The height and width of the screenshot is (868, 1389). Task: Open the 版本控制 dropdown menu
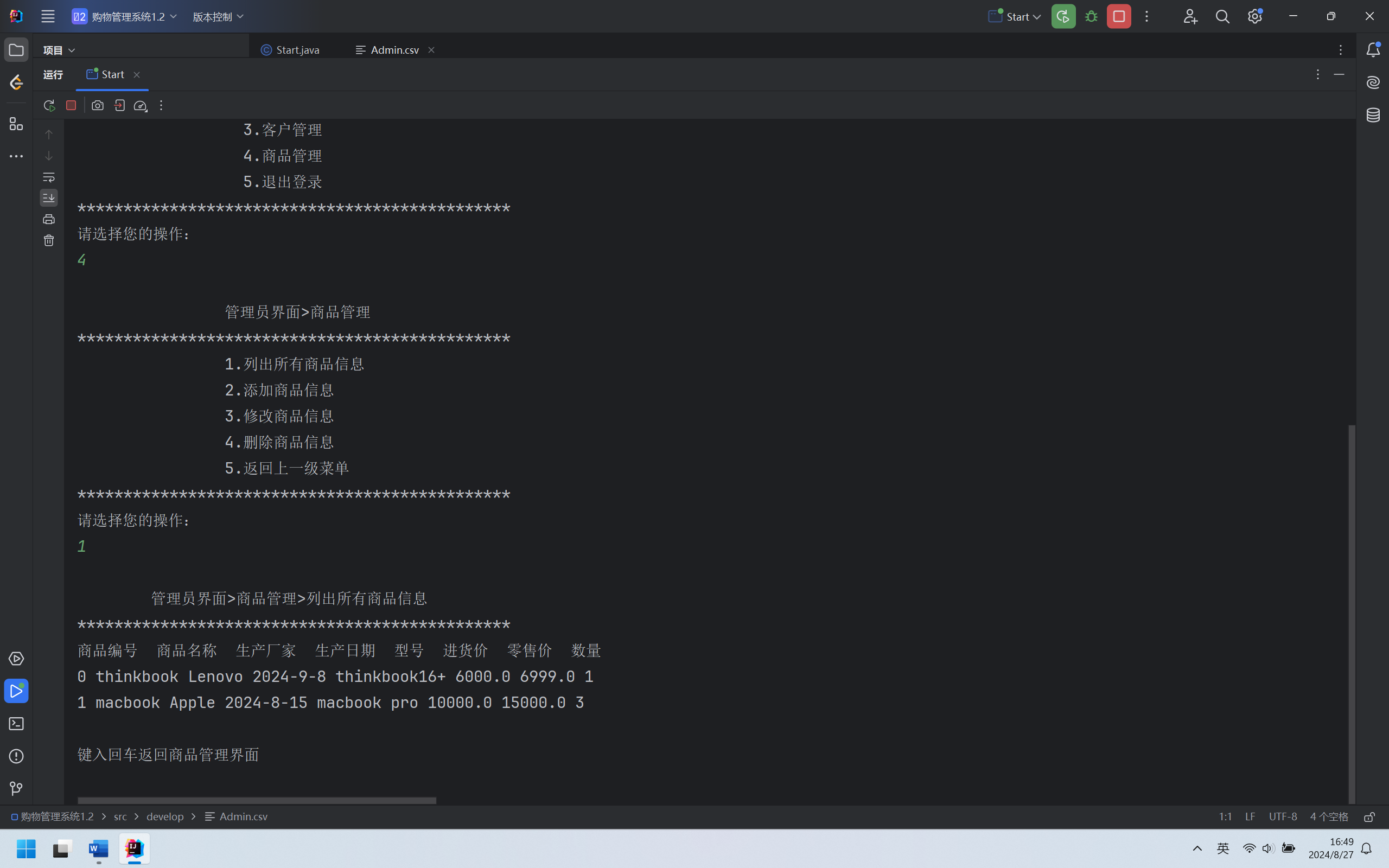pyautogui.click(x=218, y=17)
